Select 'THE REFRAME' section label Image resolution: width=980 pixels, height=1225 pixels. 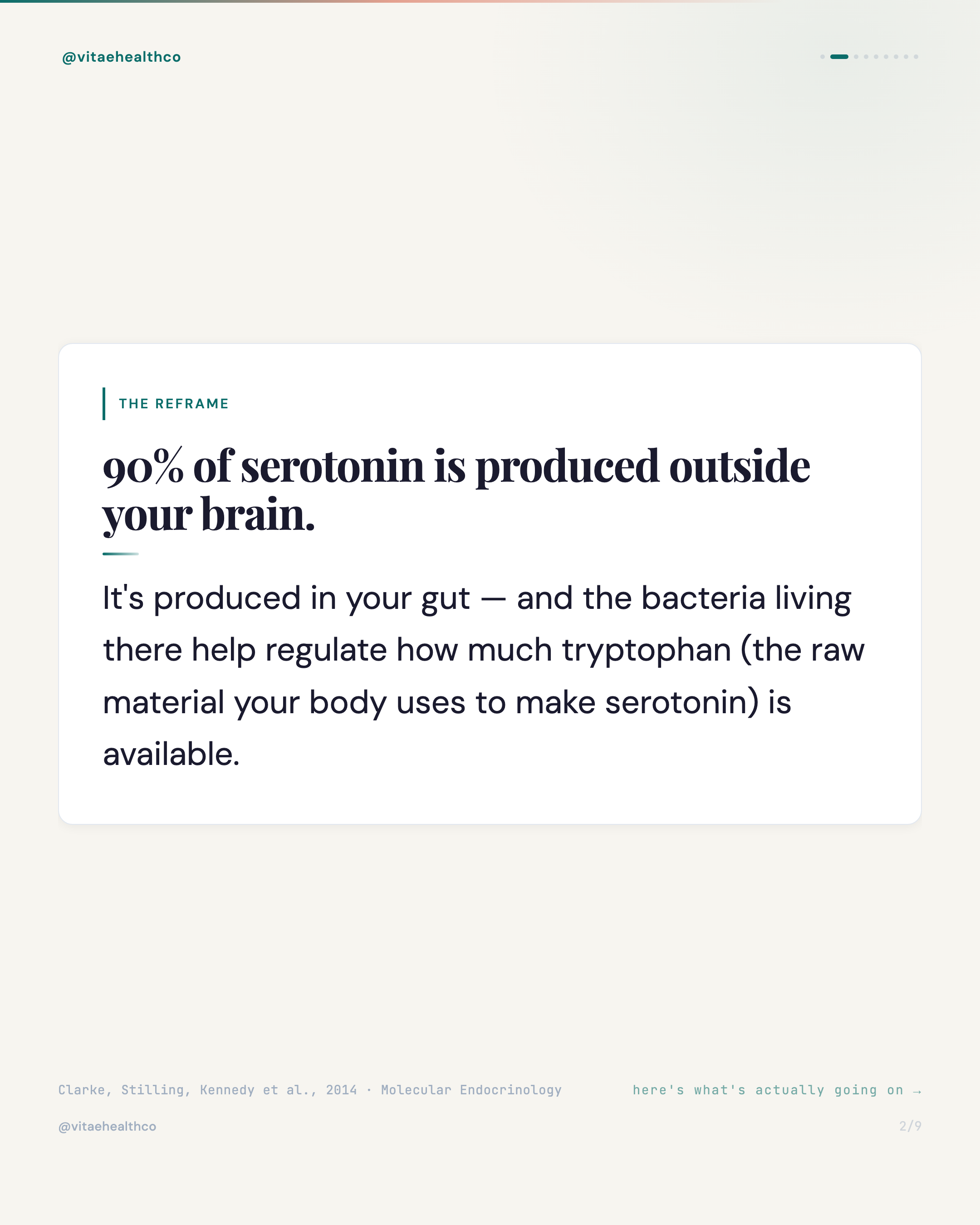(x=174, y=403)
